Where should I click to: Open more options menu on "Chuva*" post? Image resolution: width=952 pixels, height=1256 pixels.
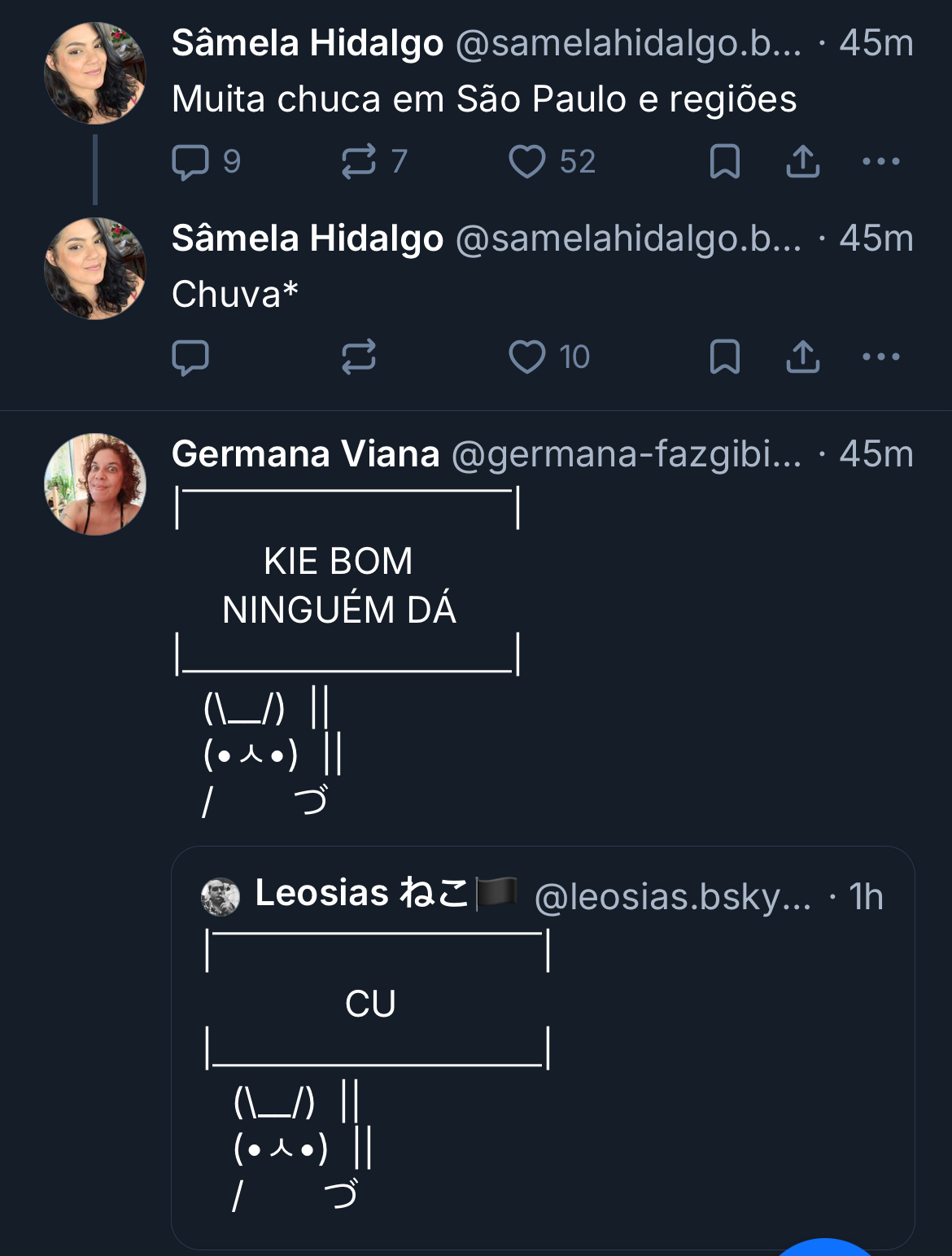pos(880,357)
